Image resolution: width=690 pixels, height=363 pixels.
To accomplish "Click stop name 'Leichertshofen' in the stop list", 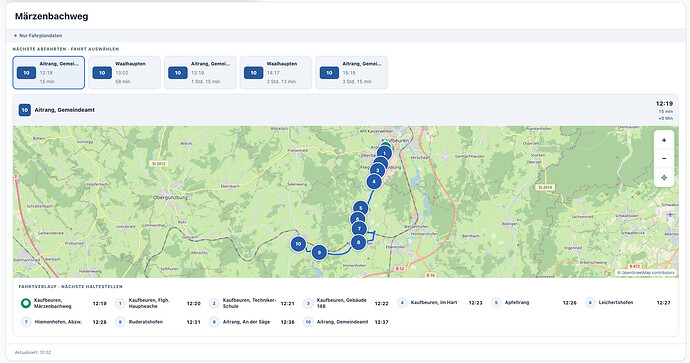I will (x=616, y=303).
